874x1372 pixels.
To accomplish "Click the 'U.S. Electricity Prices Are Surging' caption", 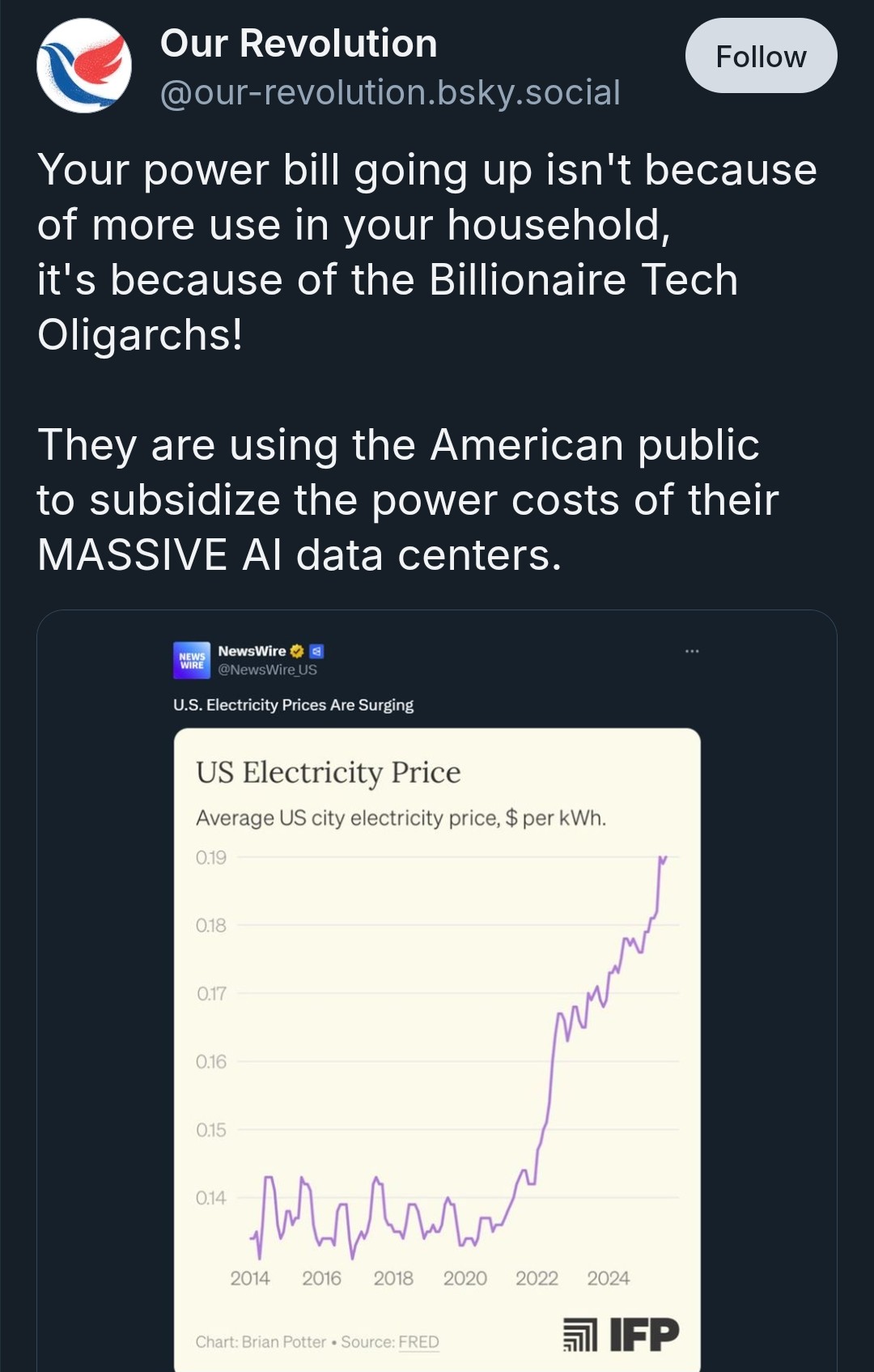I will coord(293,705).
